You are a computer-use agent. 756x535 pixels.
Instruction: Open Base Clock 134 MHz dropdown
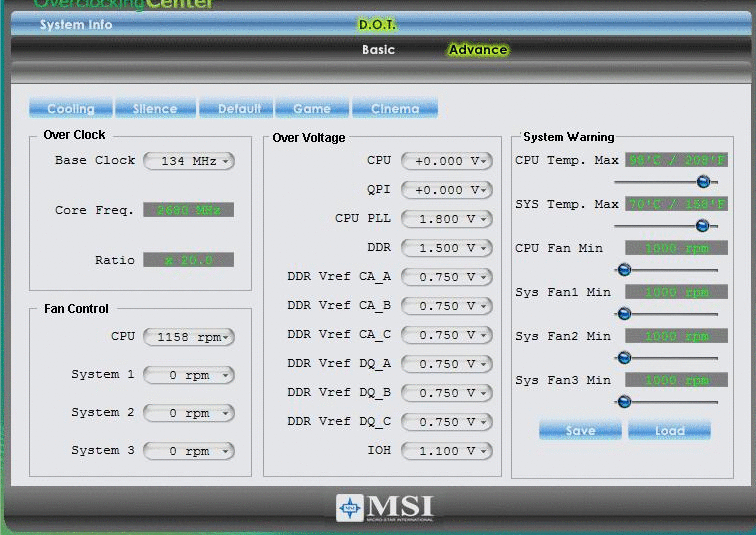[189, 161]
